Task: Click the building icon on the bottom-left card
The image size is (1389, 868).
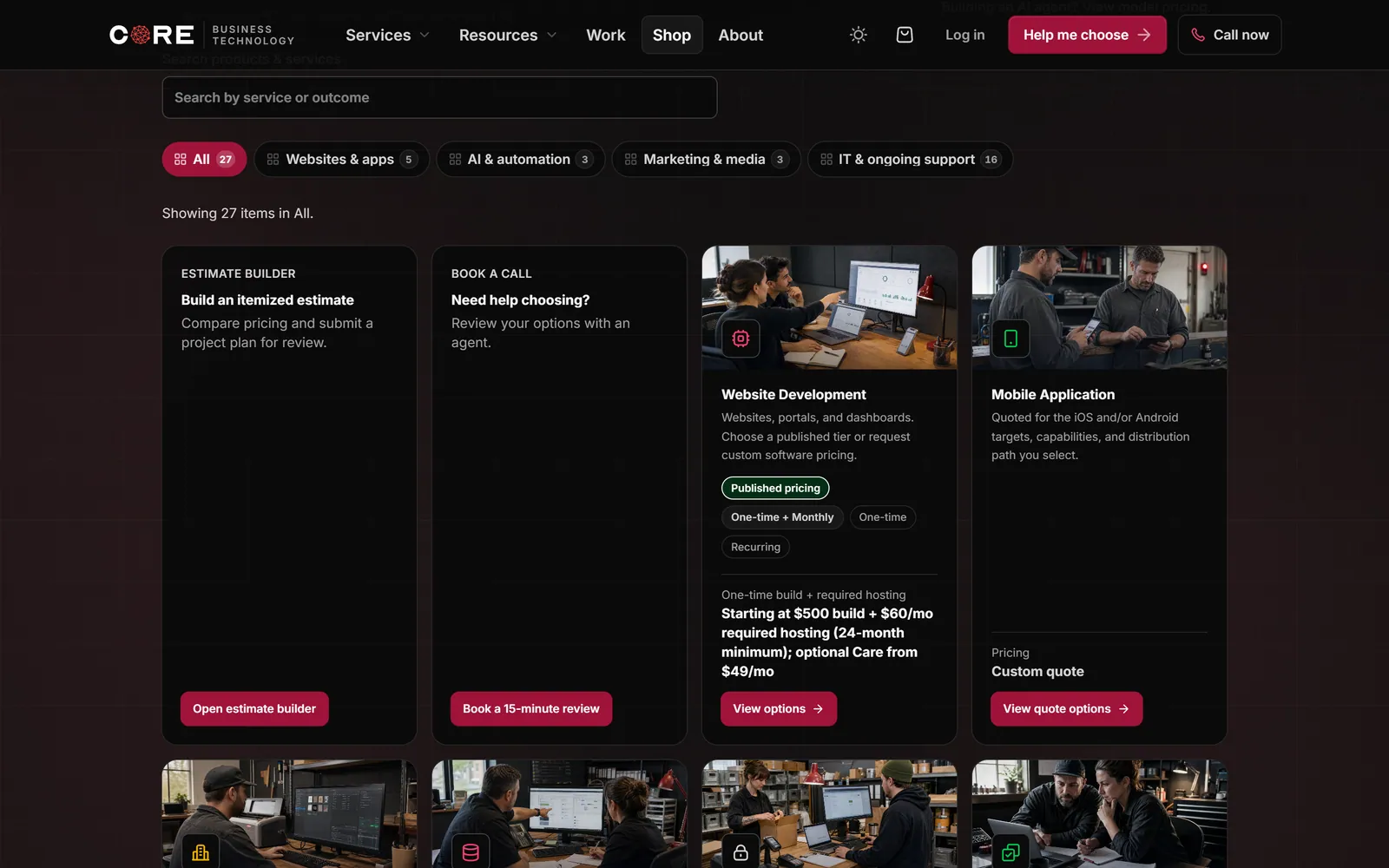Action: click(x=201, y=852)
